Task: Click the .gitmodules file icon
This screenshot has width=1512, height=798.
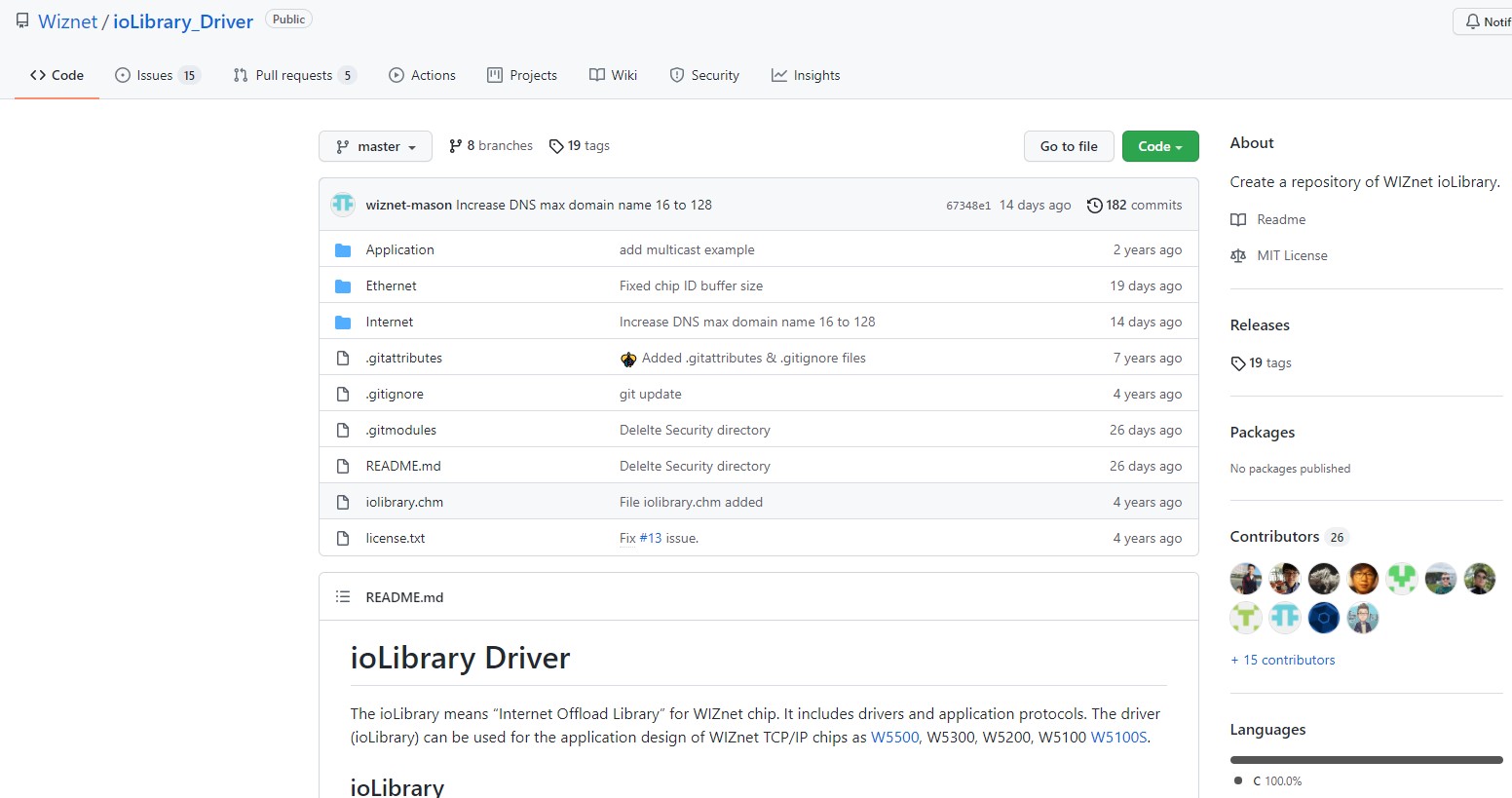Action: coord(343,431)
